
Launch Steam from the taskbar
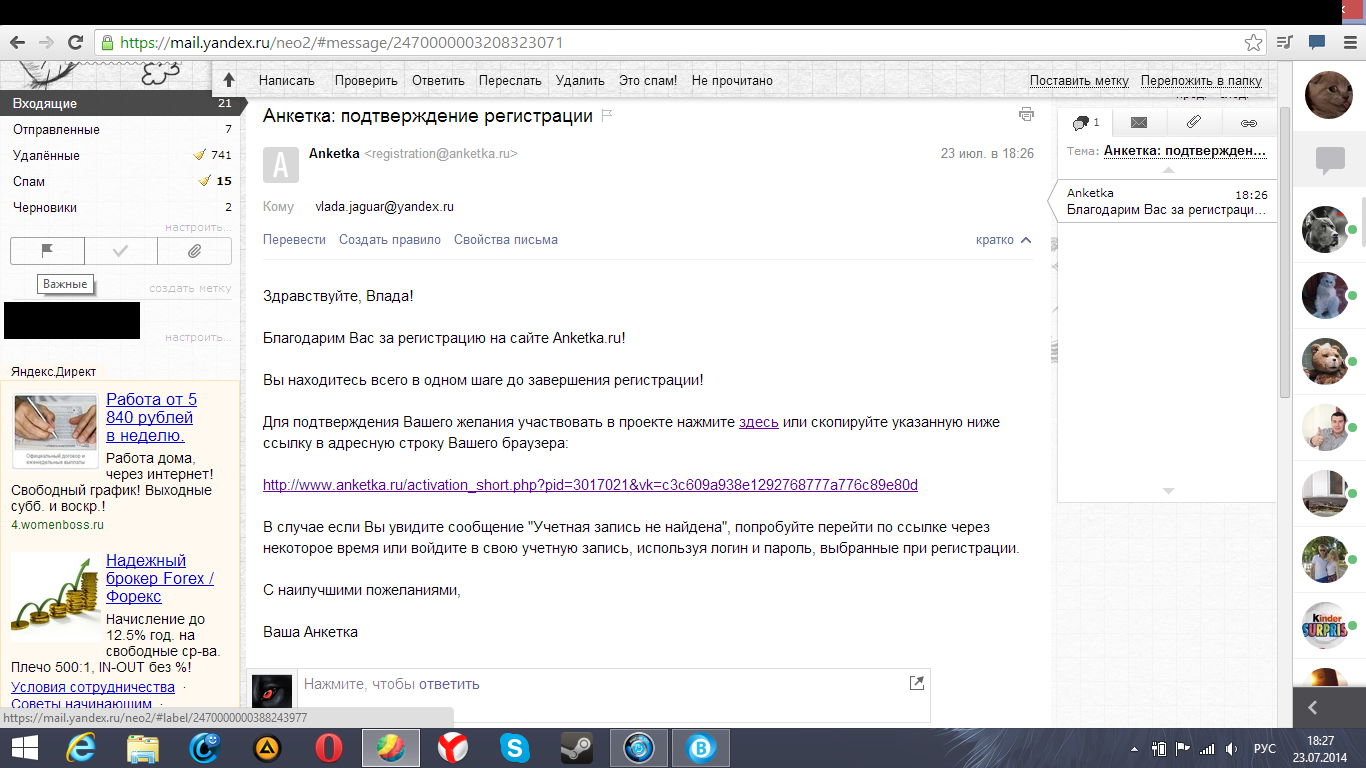[x=577, y=748]
